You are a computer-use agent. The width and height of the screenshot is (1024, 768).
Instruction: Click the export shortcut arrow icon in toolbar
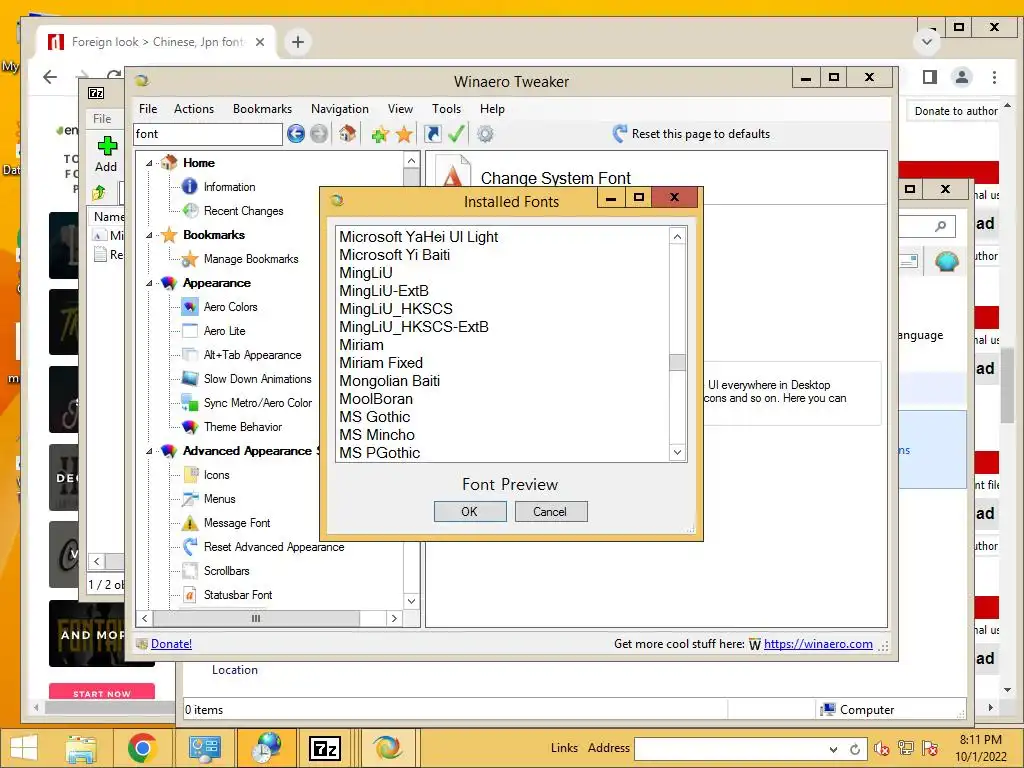point(432,134)
